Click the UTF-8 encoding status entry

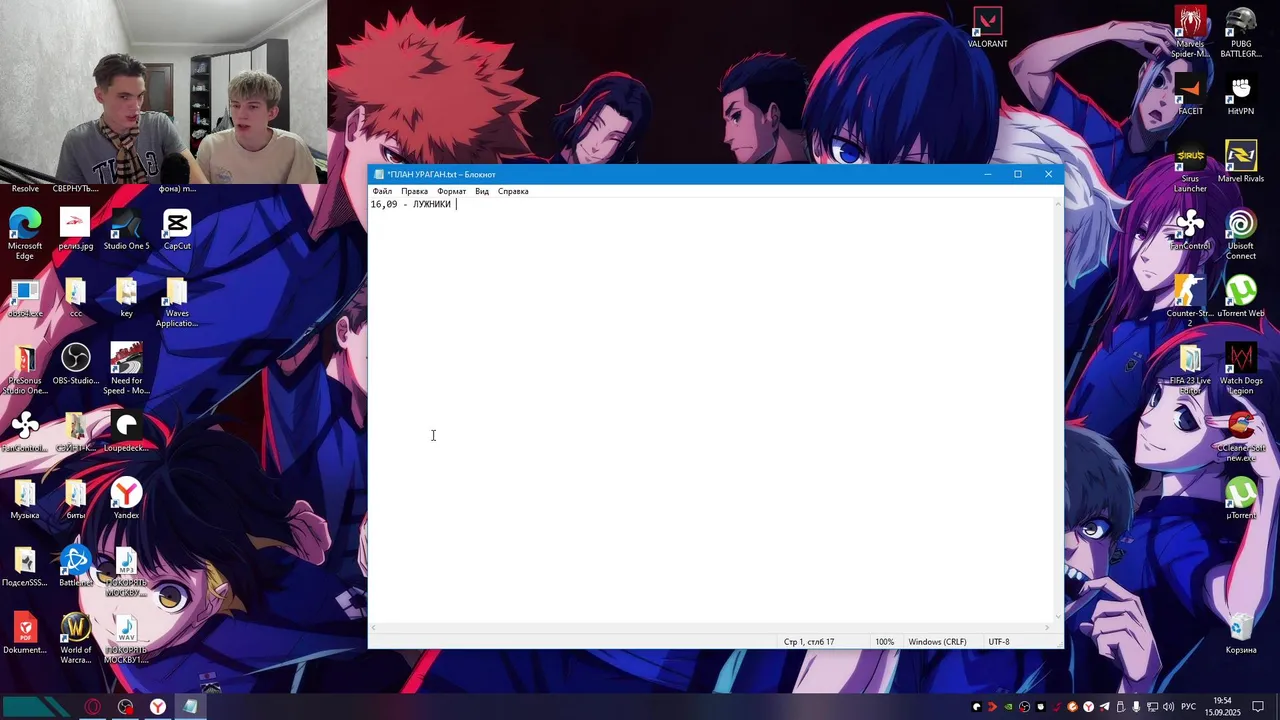999,642
